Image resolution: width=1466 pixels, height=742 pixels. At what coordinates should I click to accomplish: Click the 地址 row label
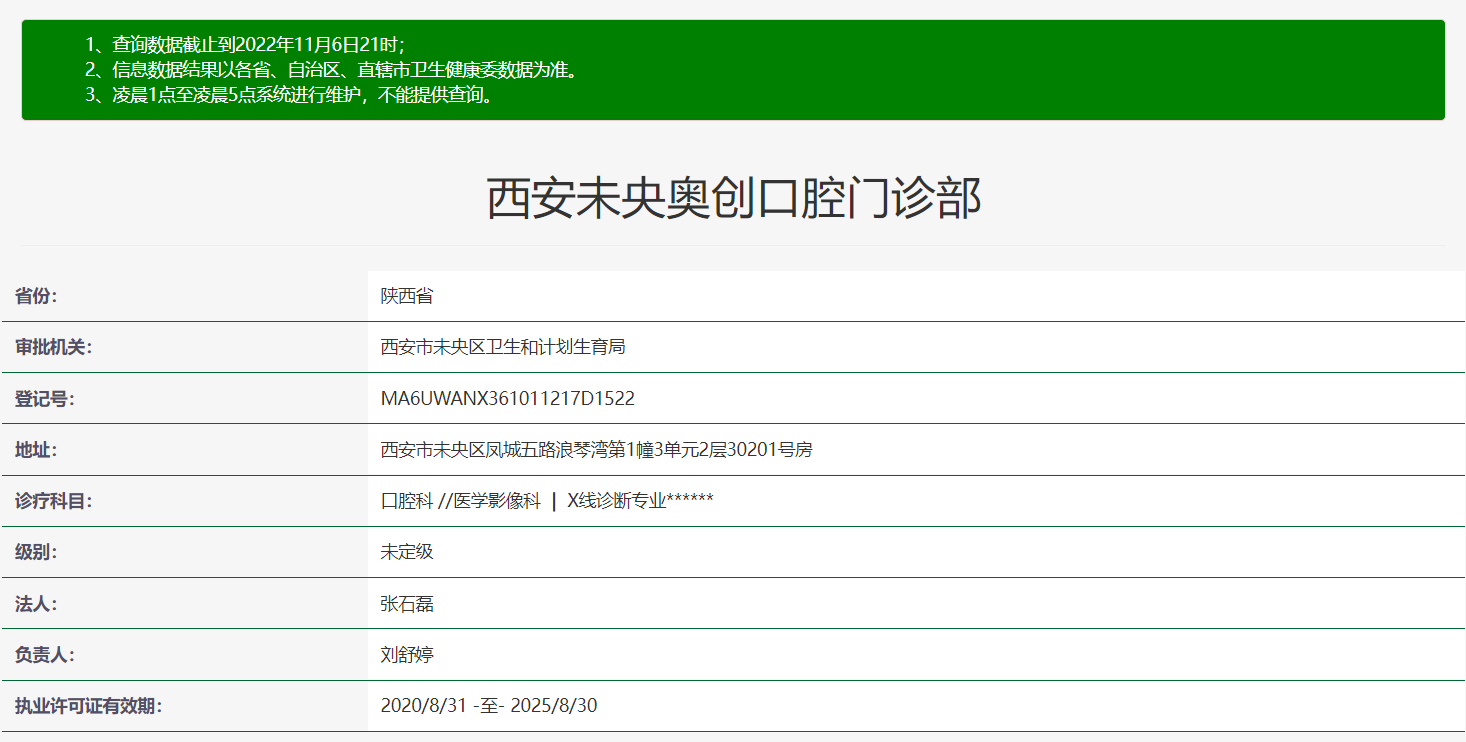pos(36,450)
